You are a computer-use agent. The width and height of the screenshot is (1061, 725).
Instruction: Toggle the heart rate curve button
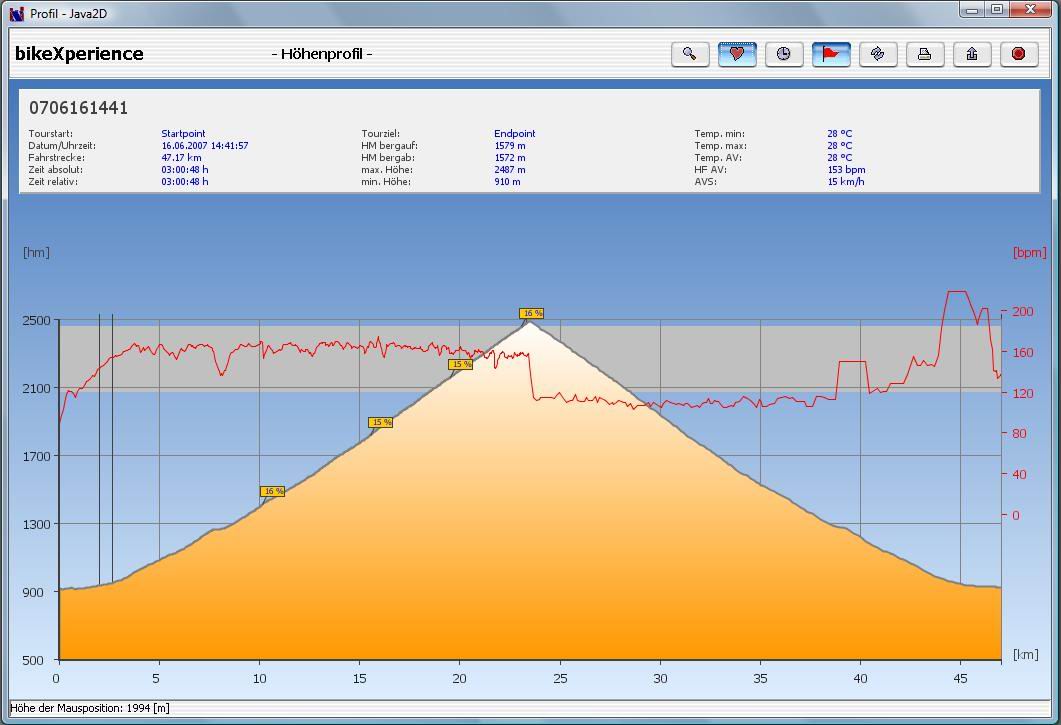736,54
